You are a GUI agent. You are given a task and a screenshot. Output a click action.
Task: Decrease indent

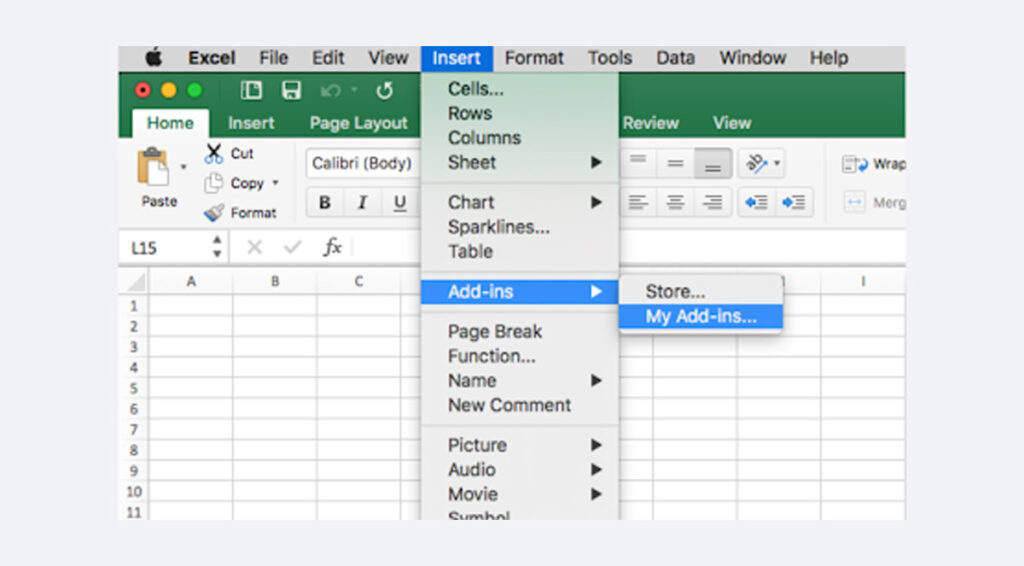[x=756, y=202]
